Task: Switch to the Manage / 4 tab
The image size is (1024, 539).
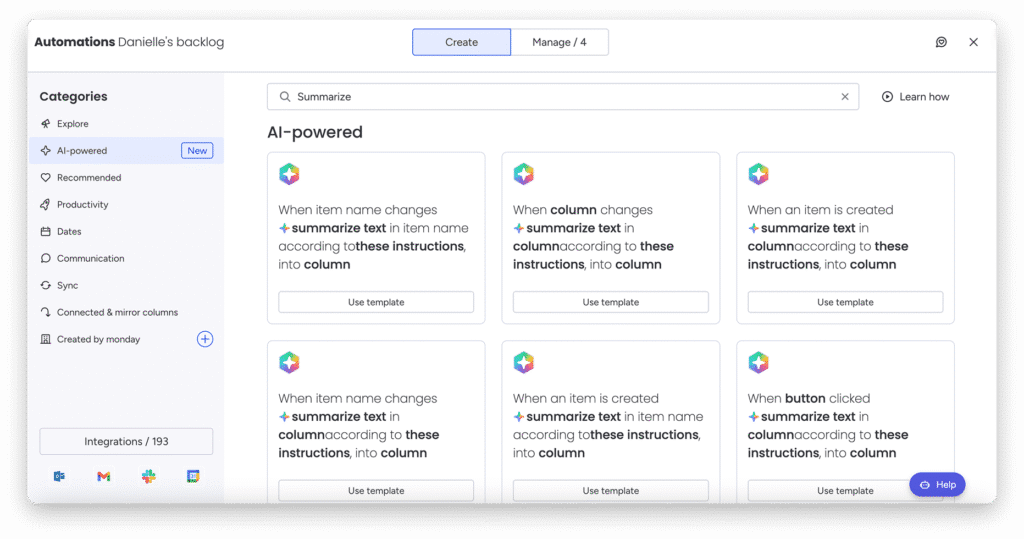Action: 560,42
